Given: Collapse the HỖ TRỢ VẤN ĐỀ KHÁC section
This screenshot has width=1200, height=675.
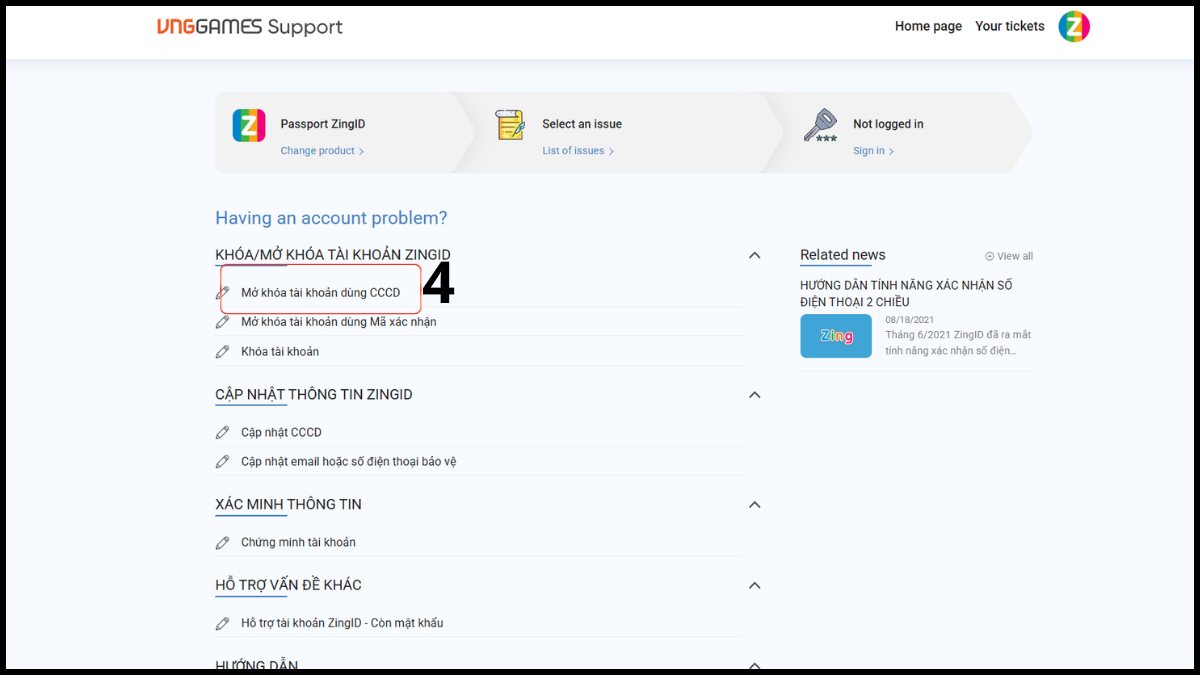Looking at the screenshot, I should [755, 585].
